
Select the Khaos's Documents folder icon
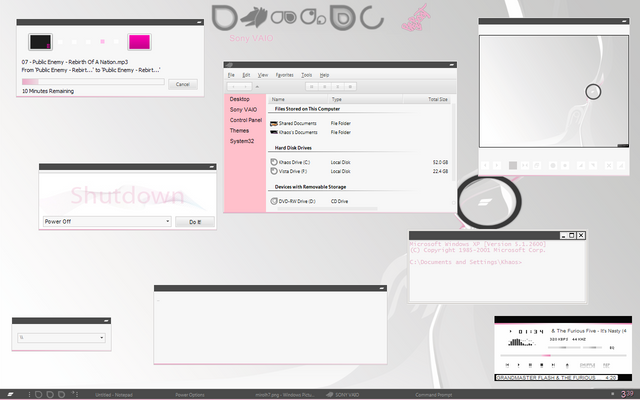click(274, 132)
